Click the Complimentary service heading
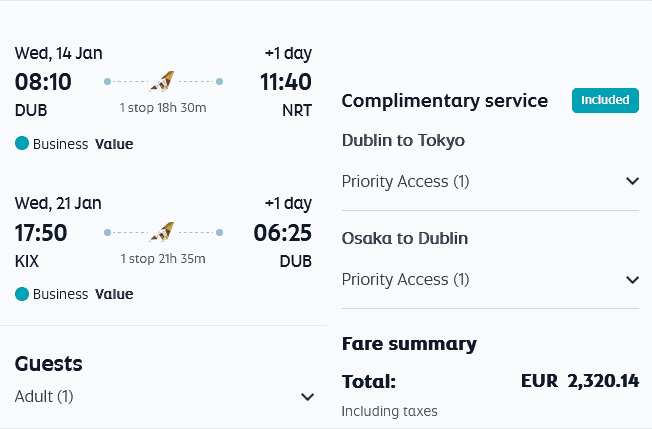652x429 pixels. coord(445,101)
